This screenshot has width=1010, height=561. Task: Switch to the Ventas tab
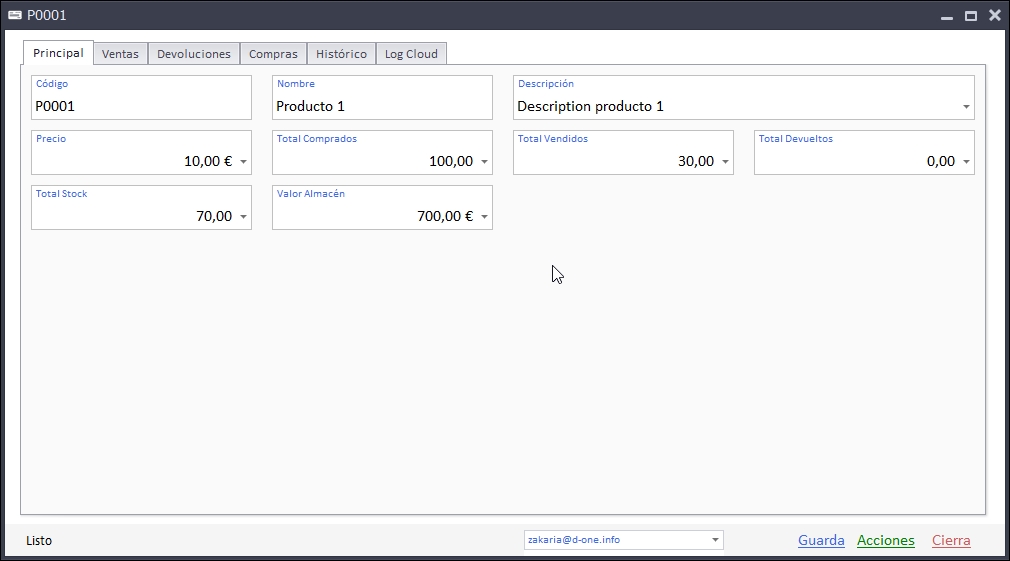[x=120, y=54]
